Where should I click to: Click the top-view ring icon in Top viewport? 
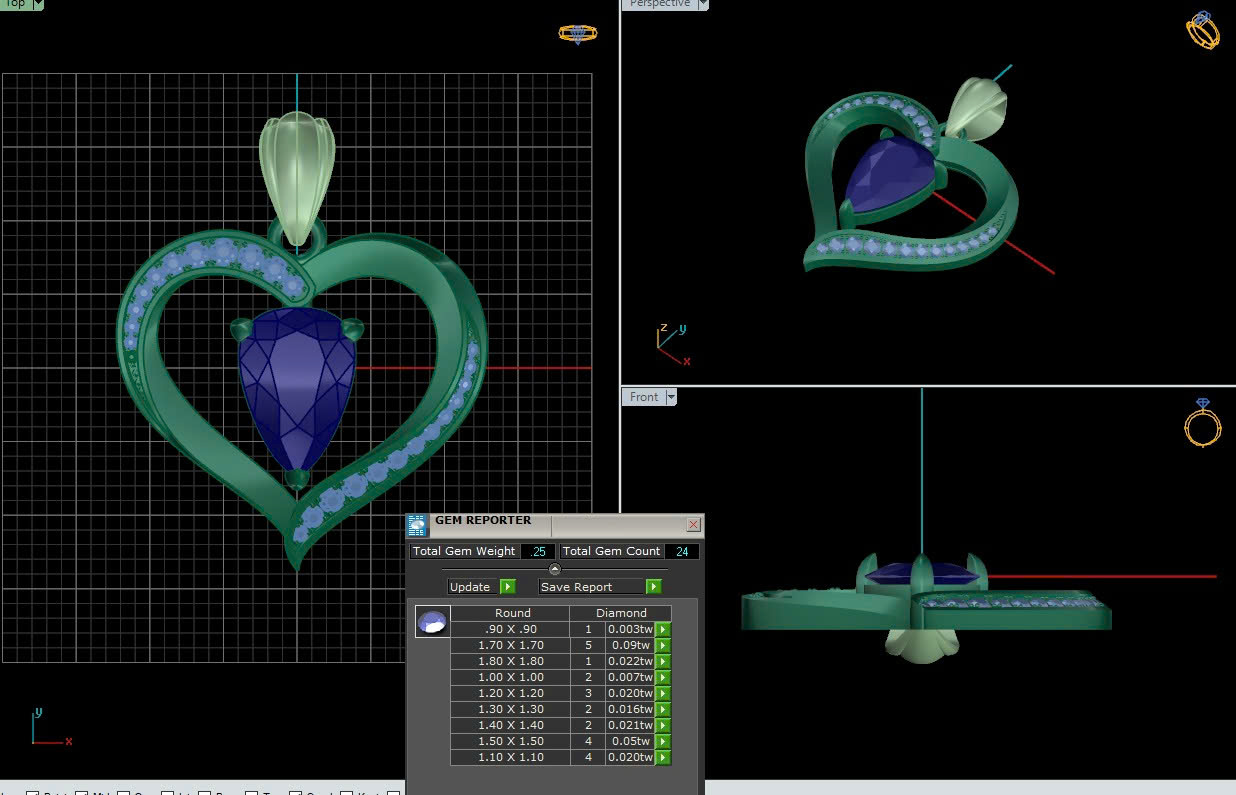(x=577, y=33)
